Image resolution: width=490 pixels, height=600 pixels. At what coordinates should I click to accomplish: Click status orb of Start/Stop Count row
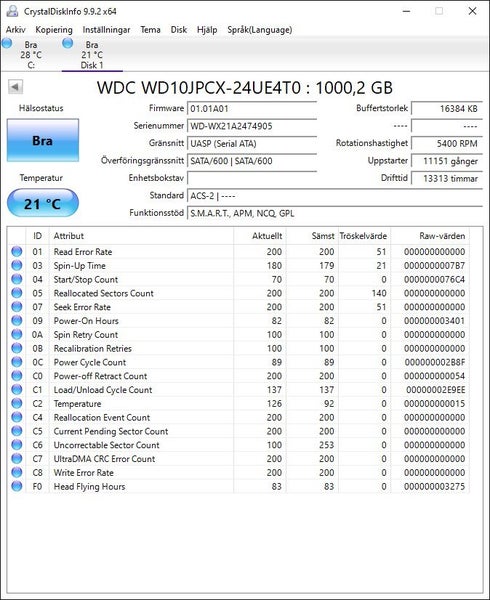pos(17,279)
